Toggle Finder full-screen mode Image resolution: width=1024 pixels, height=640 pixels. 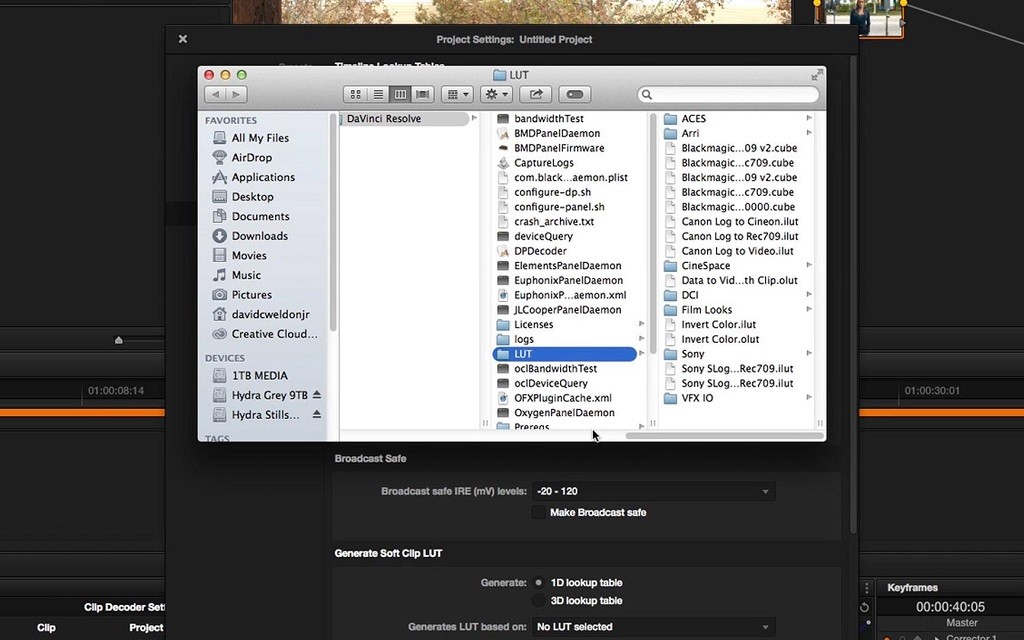point(816,75)
